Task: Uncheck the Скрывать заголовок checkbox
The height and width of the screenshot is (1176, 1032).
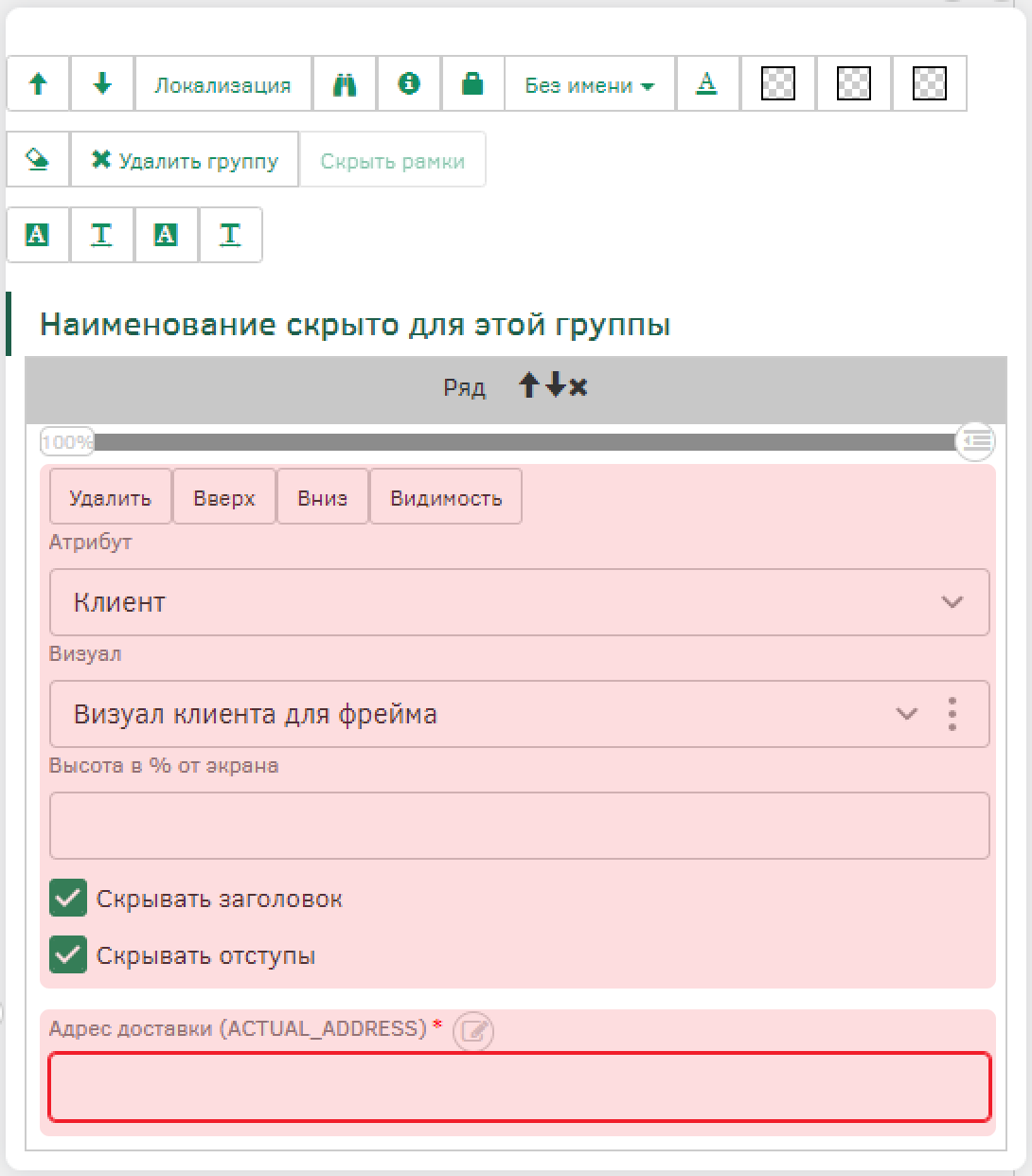Action: (x=68, y=899)
